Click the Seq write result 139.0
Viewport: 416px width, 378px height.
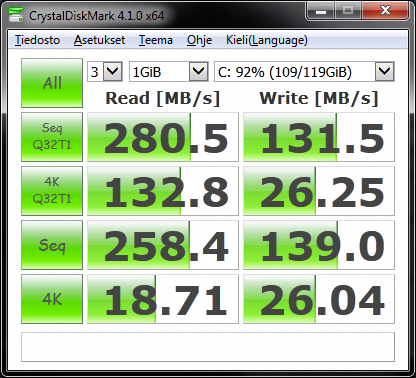click(319, 245)
